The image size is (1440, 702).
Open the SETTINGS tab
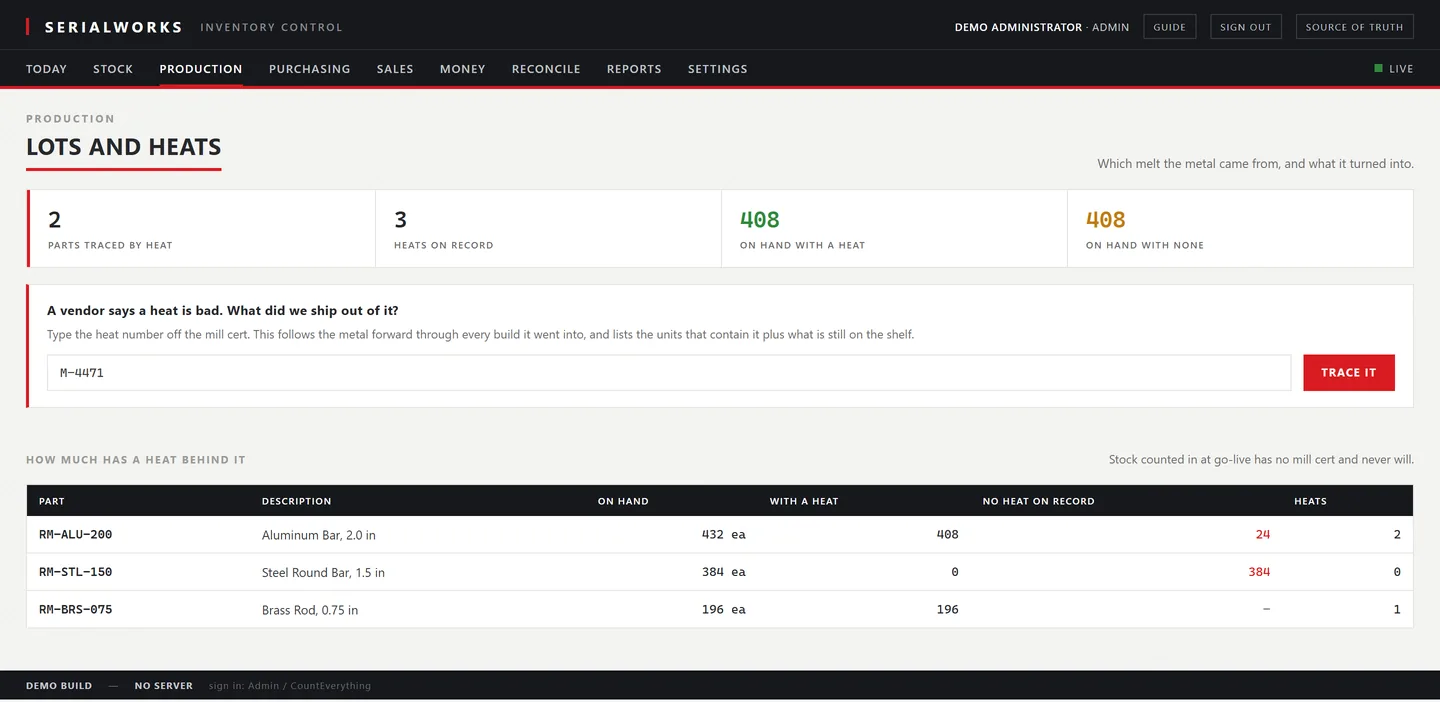coord(718,69)
